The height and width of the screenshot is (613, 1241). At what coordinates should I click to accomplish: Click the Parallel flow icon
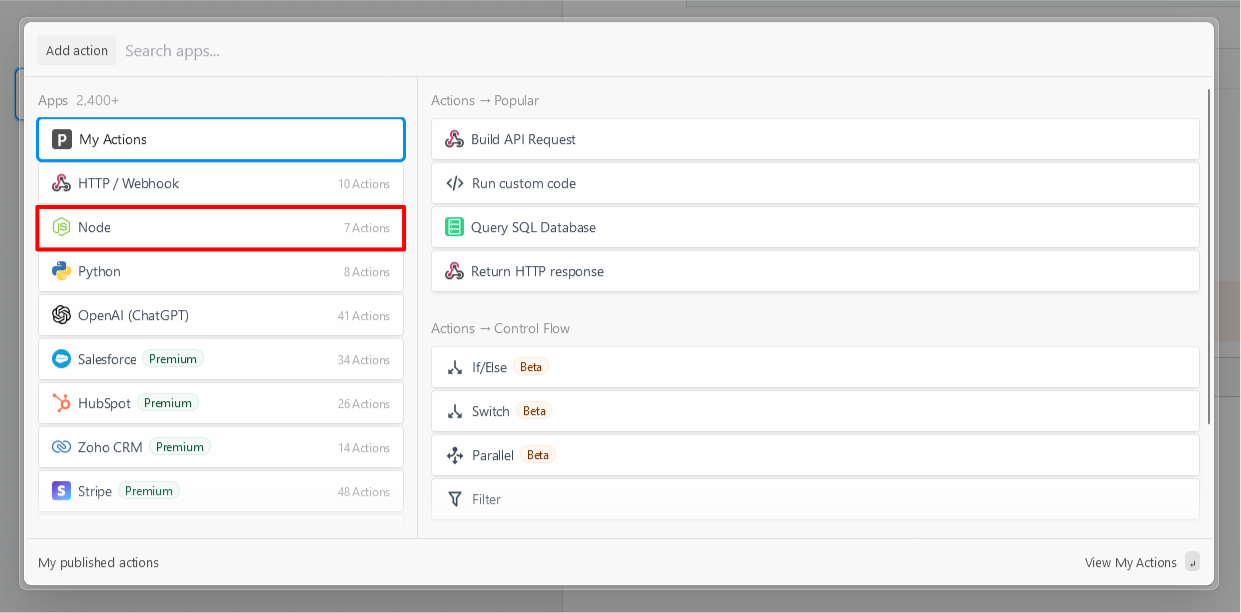pyautogui.click(x=455, y=455)
